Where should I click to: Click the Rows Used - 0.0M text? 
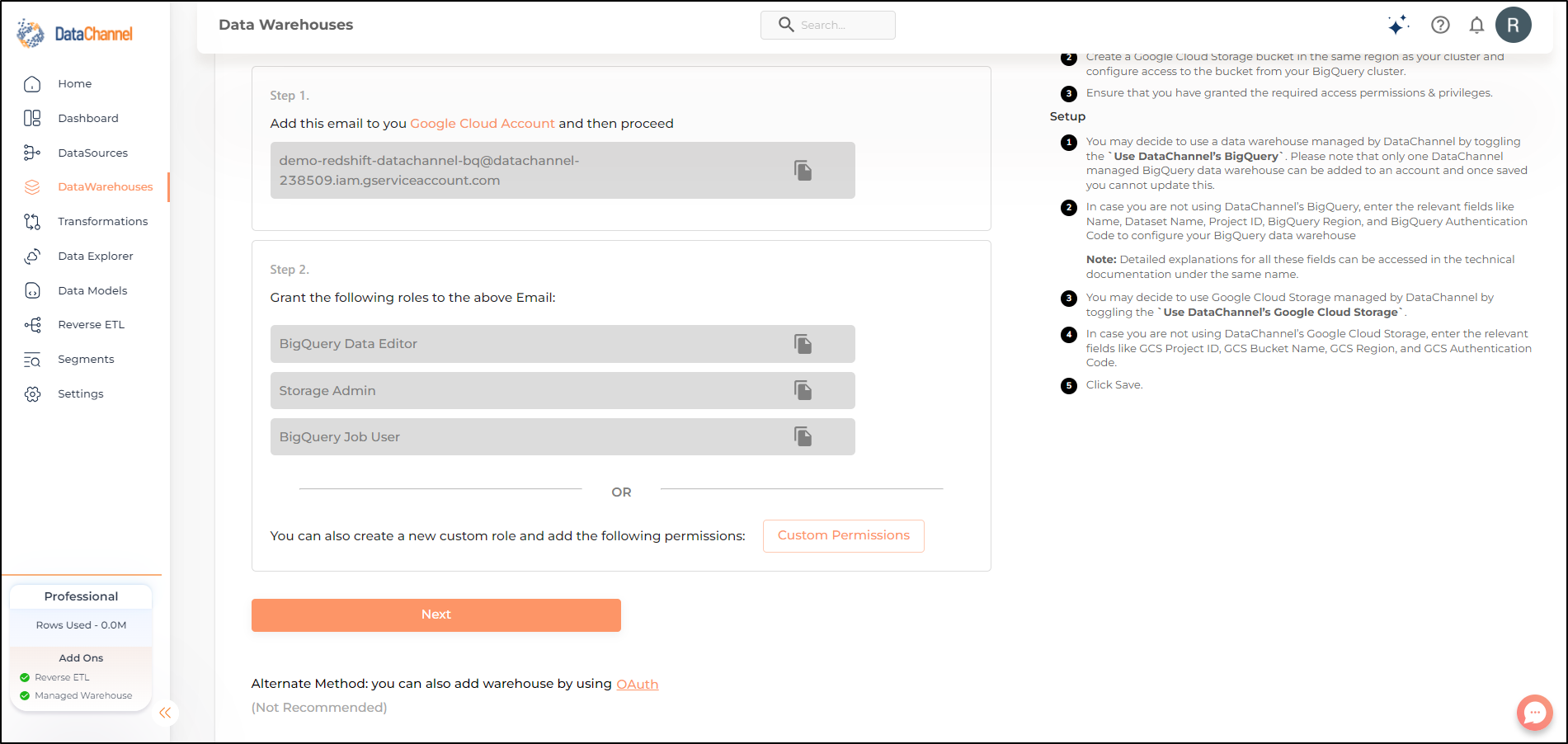click(x=81, y=625)
